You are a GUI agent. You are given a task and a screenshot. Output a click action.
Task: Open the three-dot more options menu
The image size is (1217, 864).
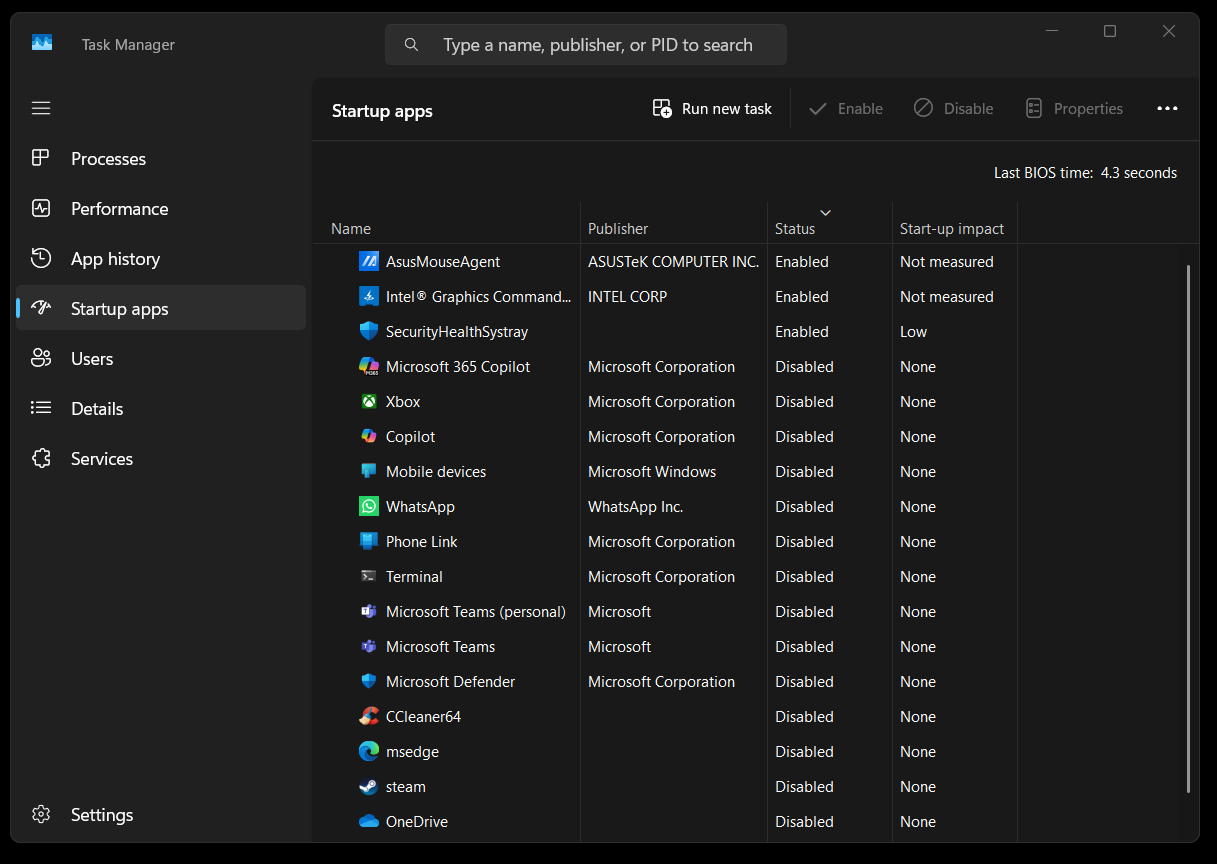pyautogui.click(x=1167, y=109)
